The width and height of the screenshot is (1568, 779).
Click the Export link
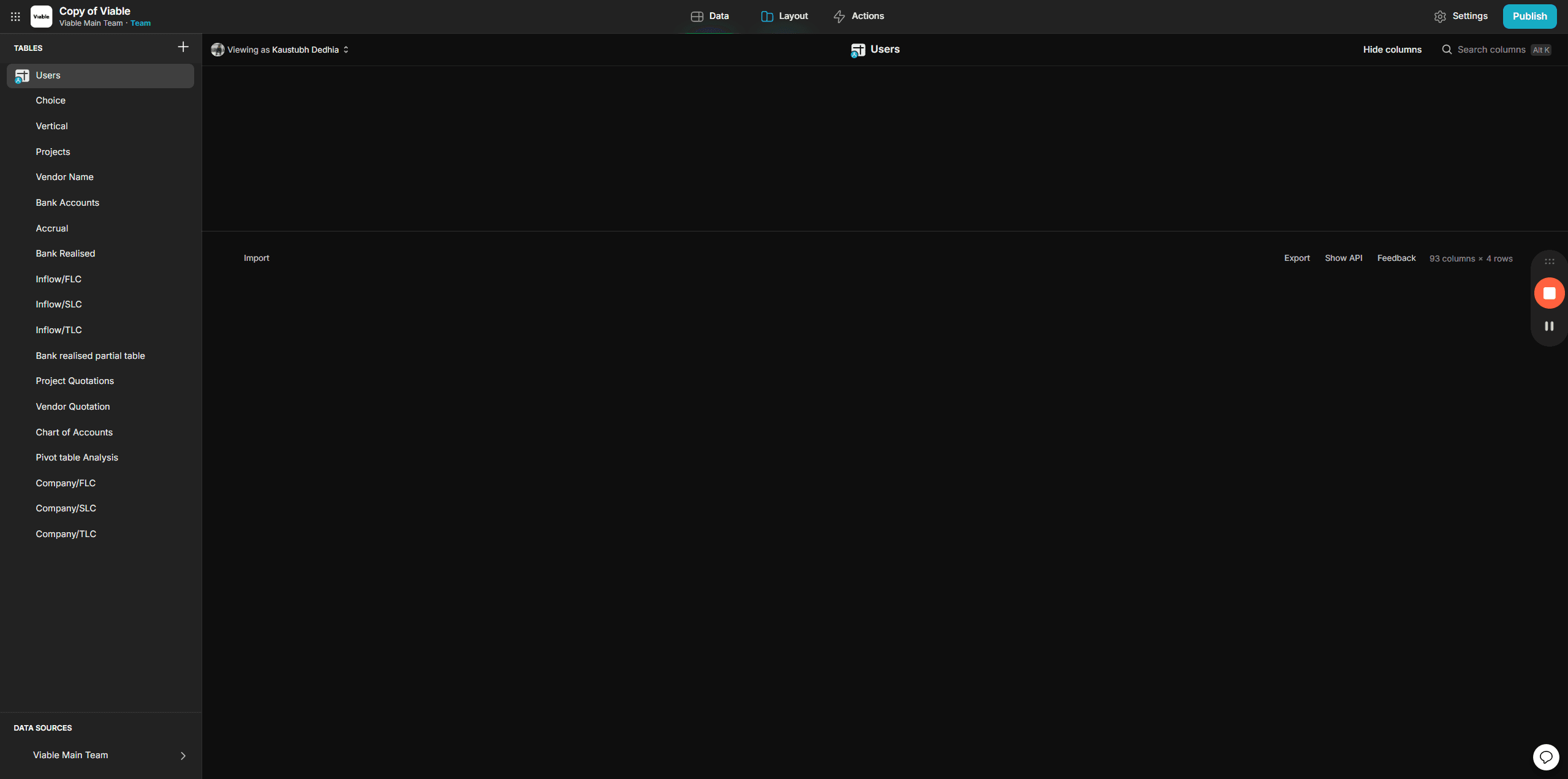coord(1297,258)
